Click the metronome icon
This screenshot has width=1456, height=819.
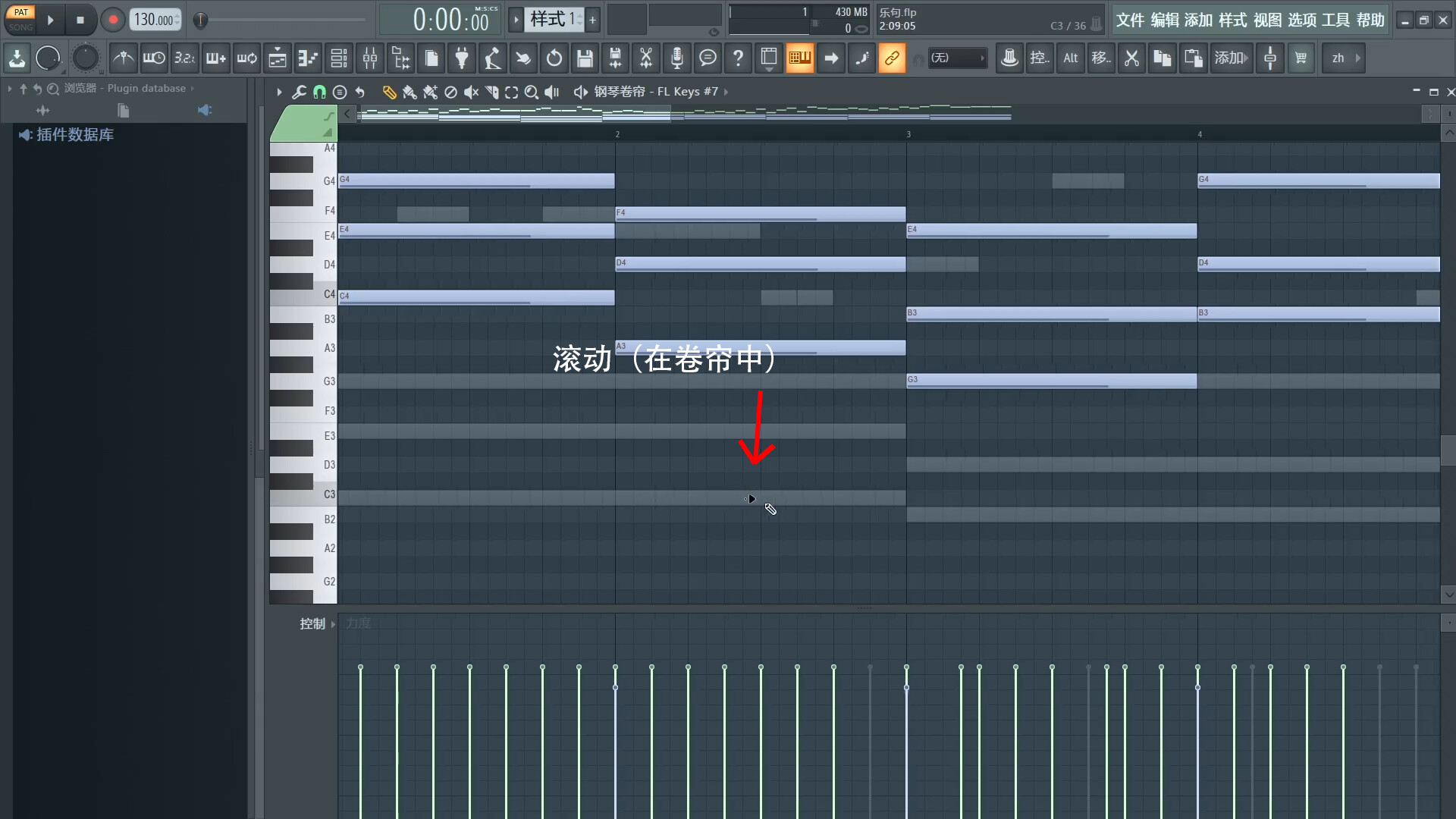pos(123,58)
